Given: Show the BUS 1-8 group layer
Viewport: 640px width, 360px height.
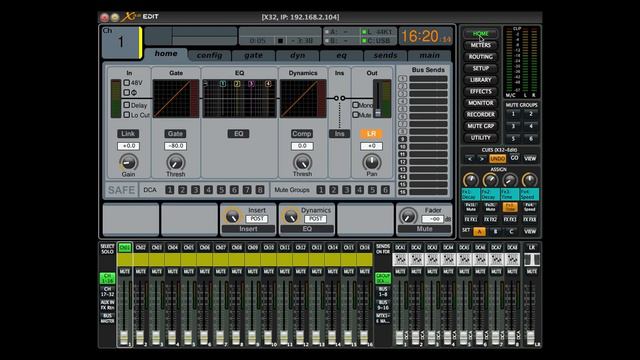Looking at the screenshot, I should click(383, 291).
